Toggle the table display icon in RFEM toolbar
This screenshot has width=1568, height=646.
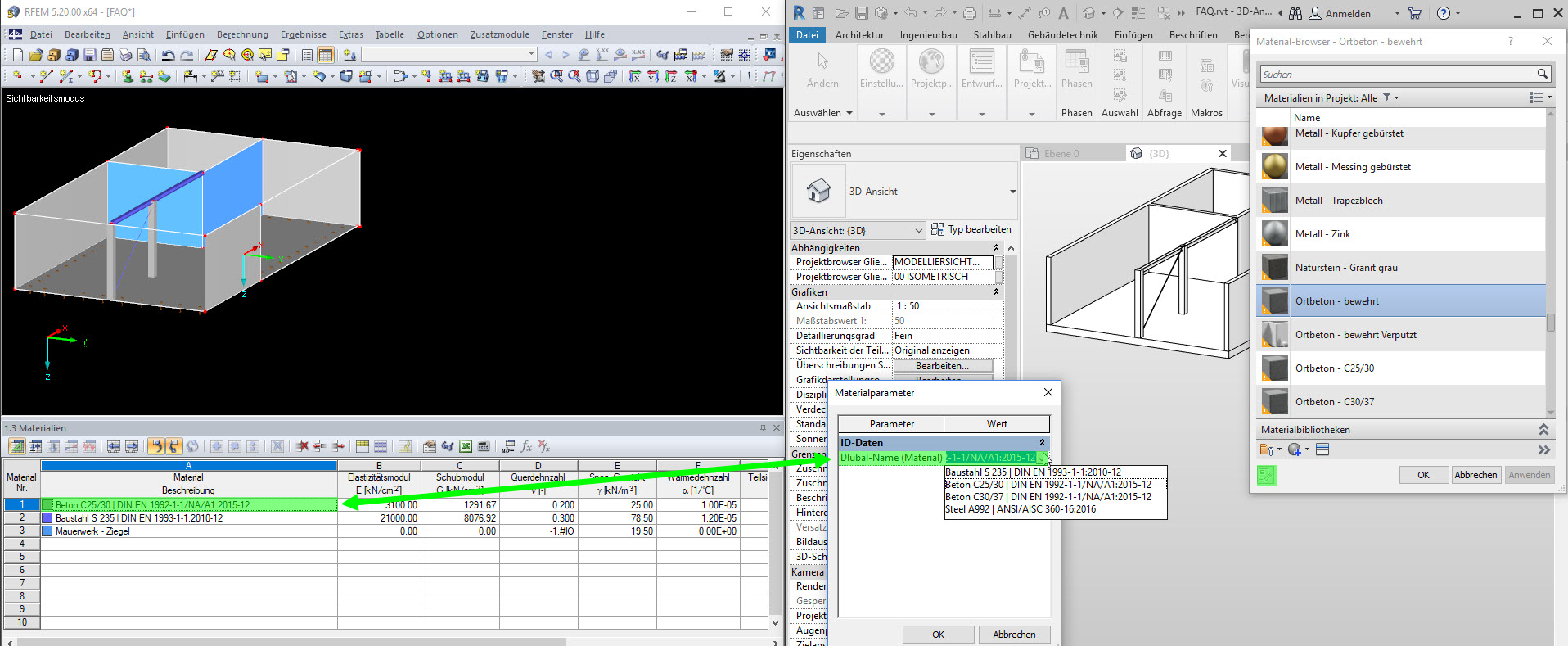[326, 55]
